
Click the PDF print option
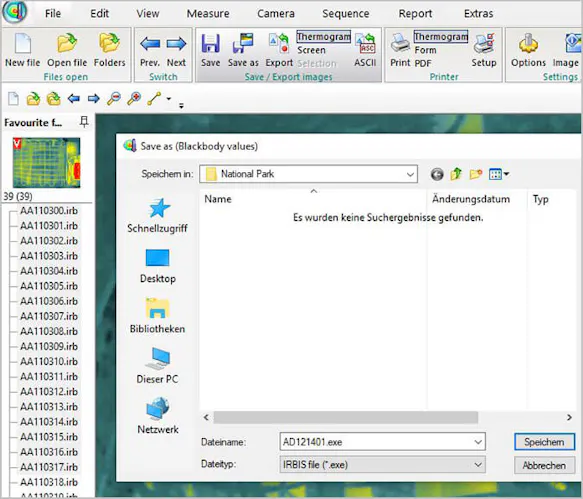pos(423,64)
